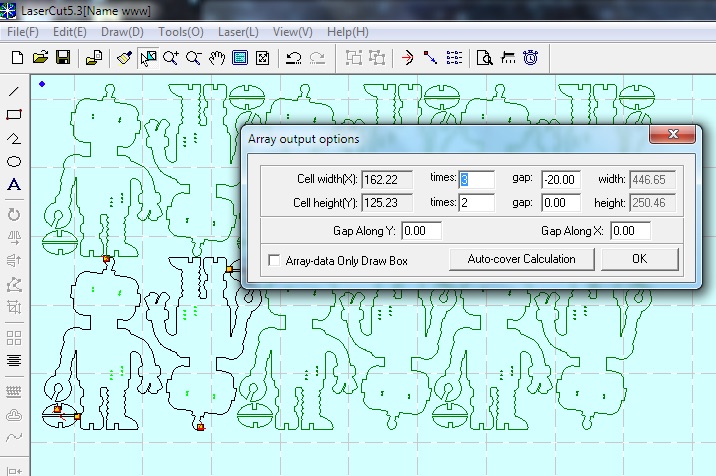Click the preview document magnifier icon
This screenshot has height=476, width=716.
tap(484, 58)
